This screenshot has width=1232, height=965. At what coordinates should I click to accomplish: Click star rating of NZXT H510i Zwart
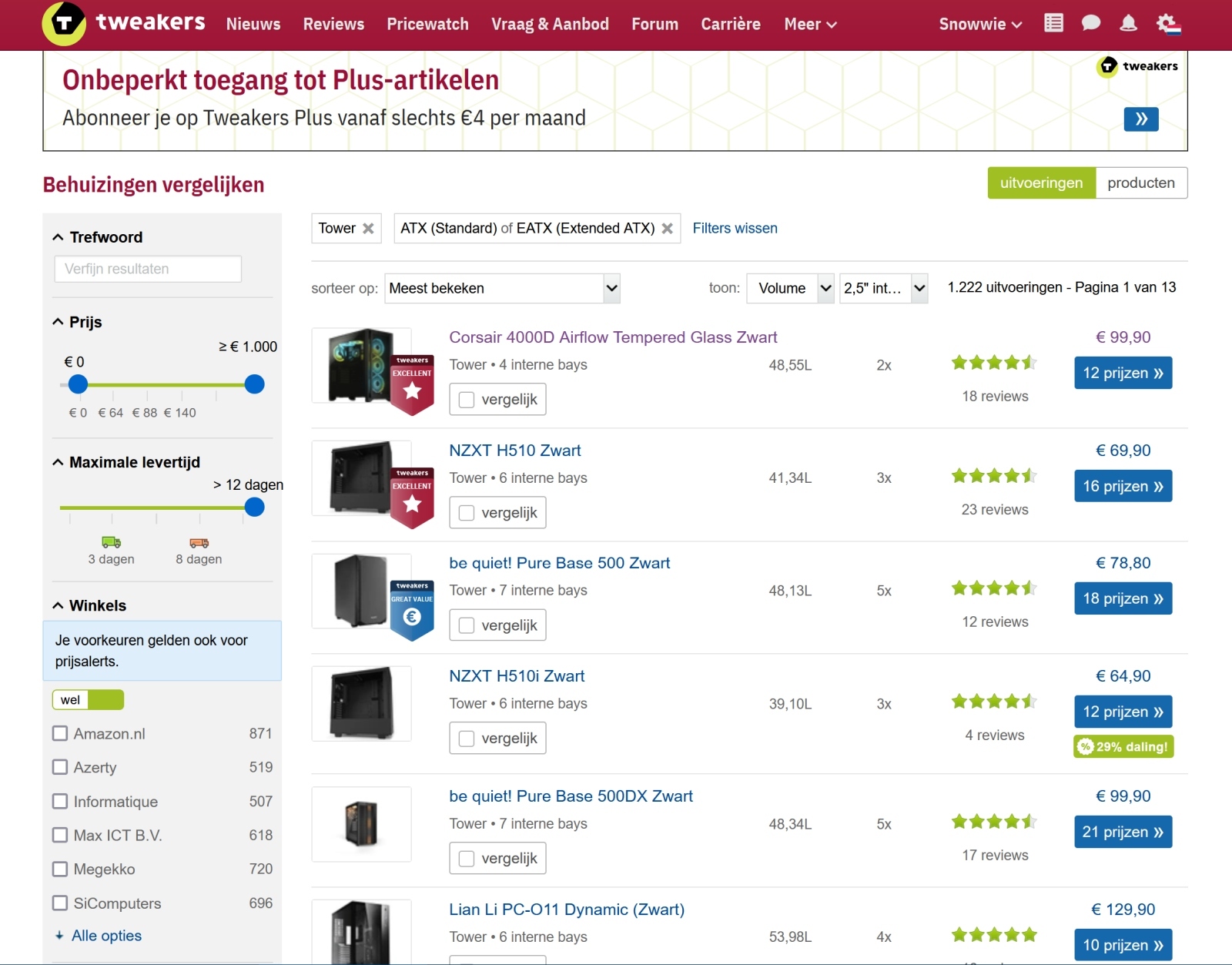(995, 702)
